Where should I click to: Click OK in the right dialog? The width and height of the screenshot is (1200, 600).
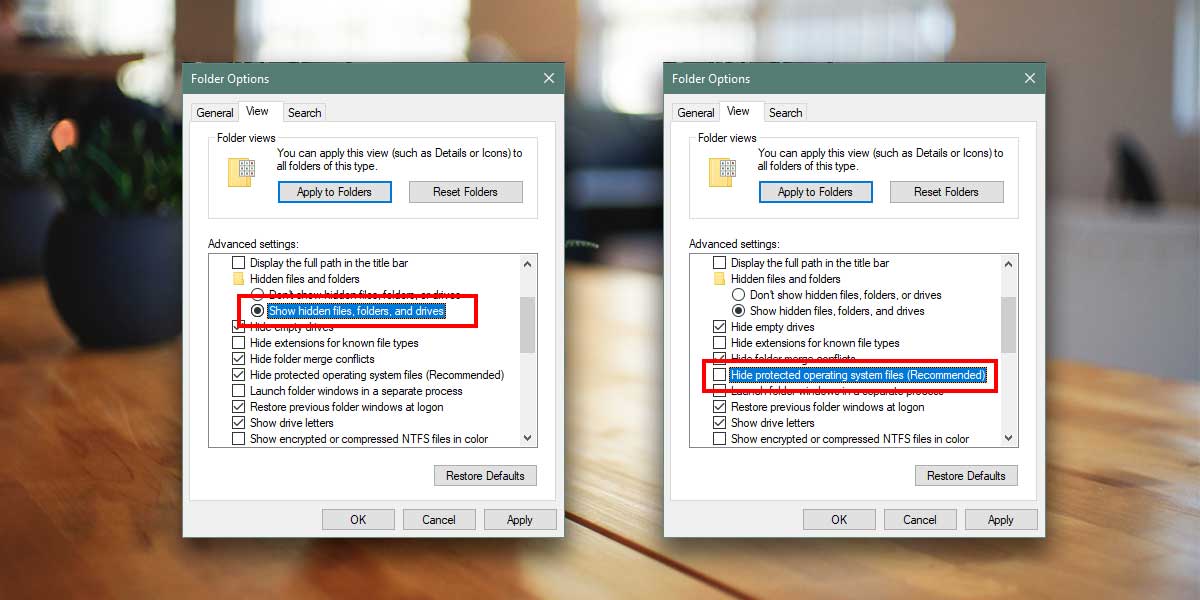tap(839, 520)
